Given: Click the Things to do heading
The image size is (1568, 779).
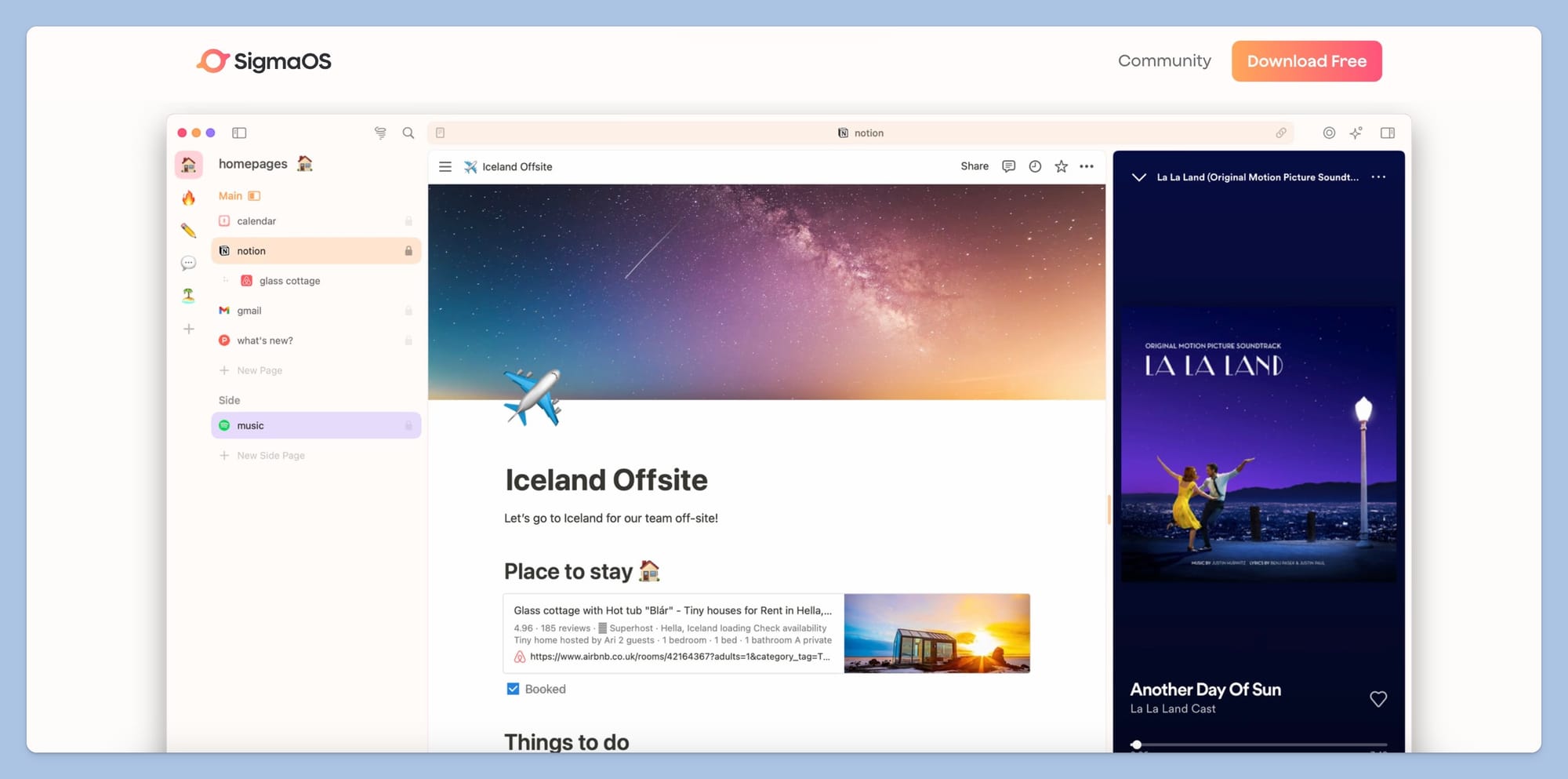Looking at the screenshot, I should tap(566, 742).
